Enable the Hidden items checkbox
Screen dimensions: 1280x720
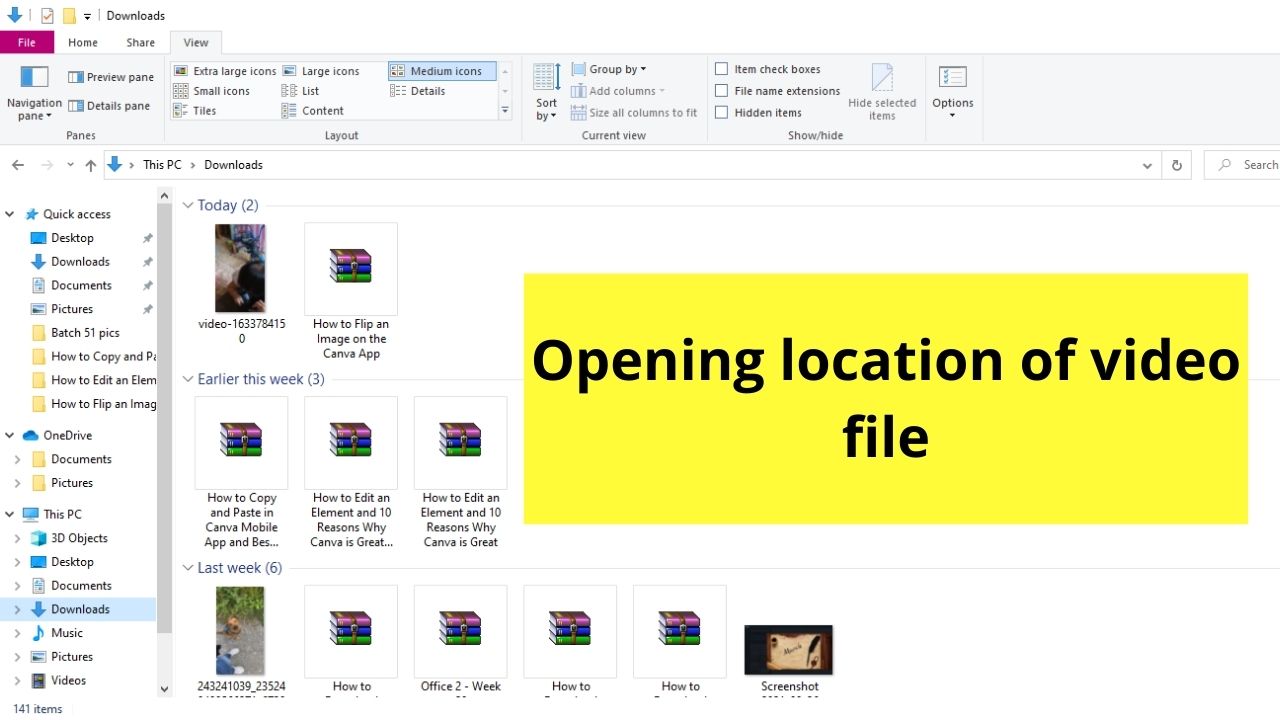click(722, 112)
